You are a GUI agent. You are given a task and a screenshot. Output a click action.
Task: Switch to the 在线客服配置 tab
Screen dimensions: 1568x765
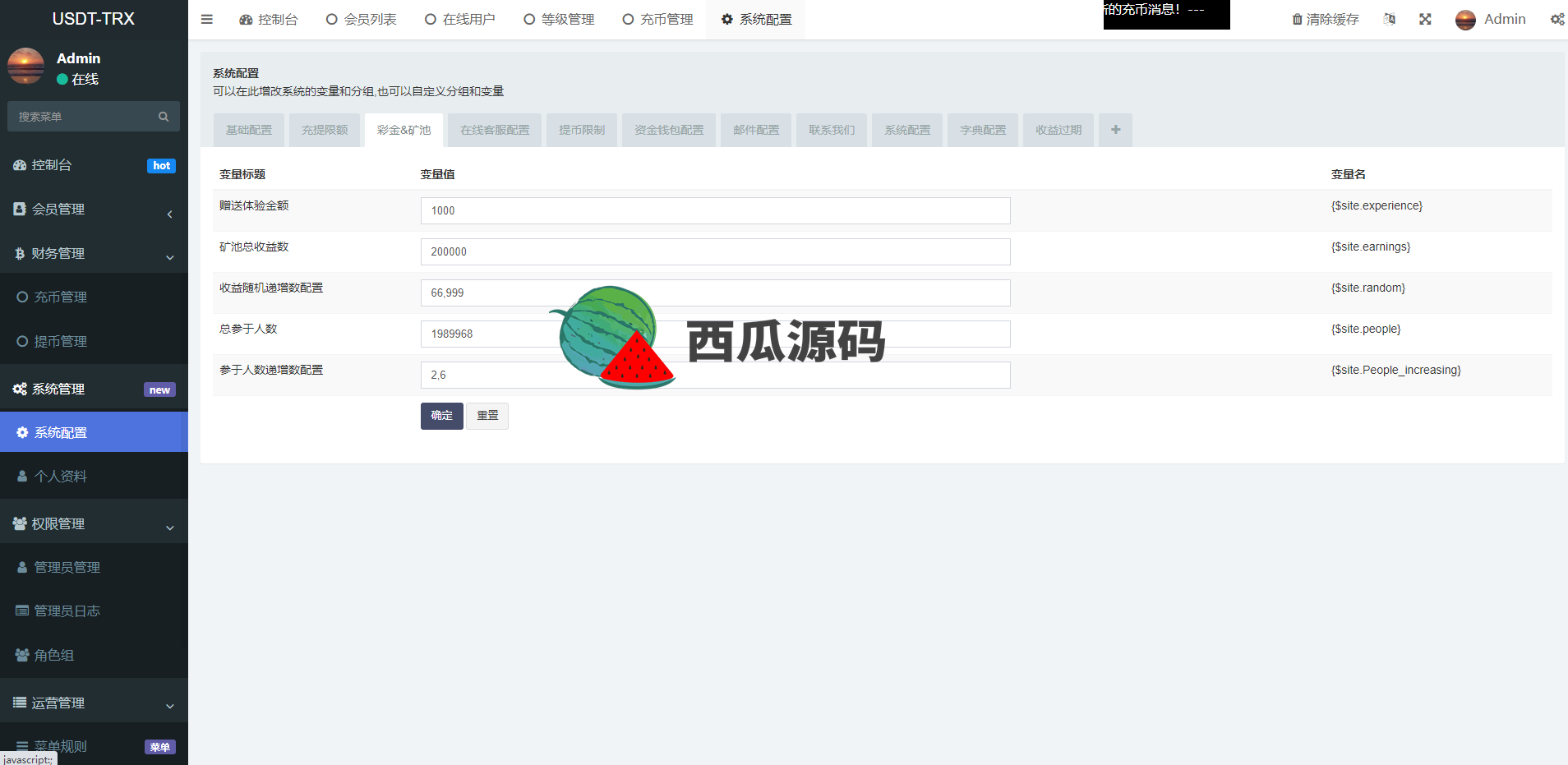(x=495, y=130)
